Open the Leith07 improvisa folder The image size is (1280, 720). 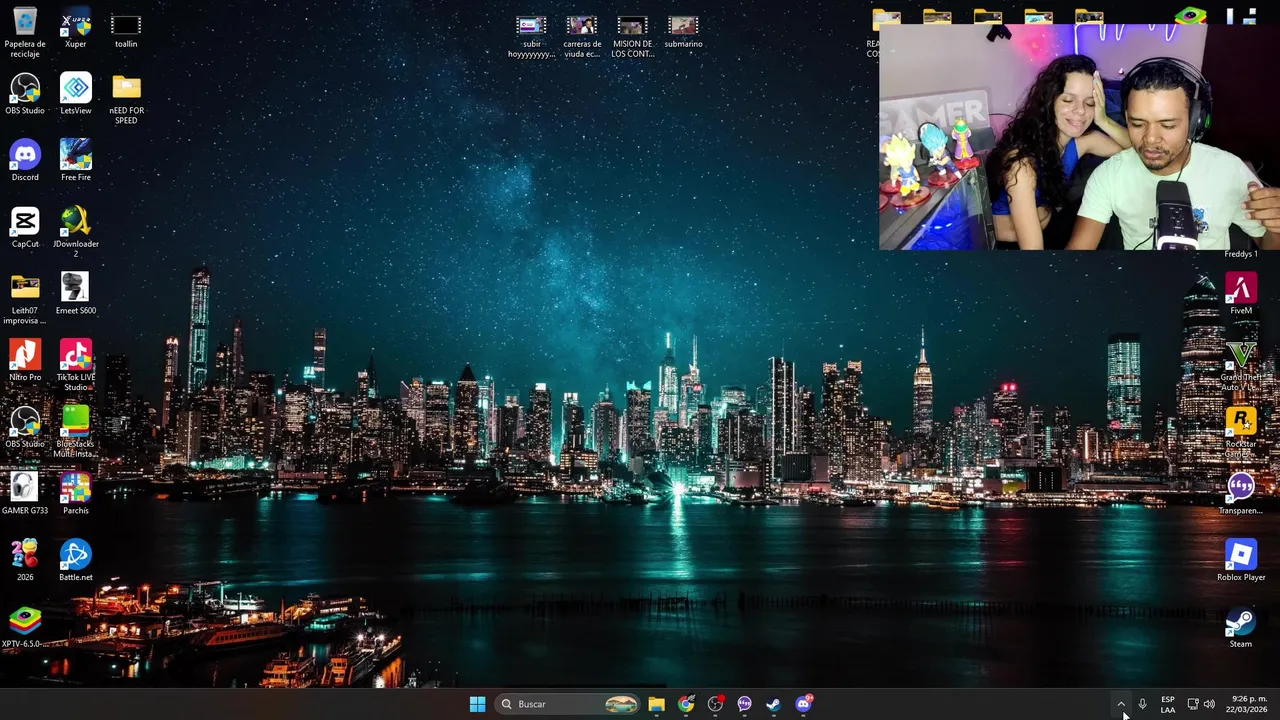[25, 299]
